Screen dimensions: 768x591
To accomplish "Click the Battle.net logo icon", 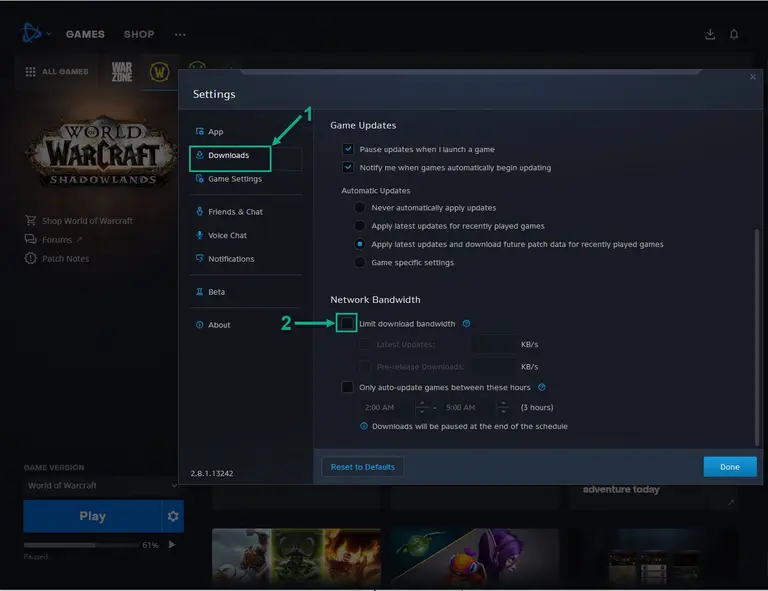I will (x=31, y=33).
